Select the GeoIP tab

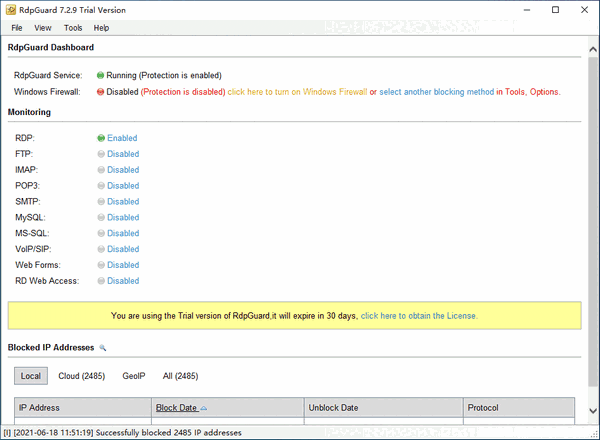click(x=134, y=376)
